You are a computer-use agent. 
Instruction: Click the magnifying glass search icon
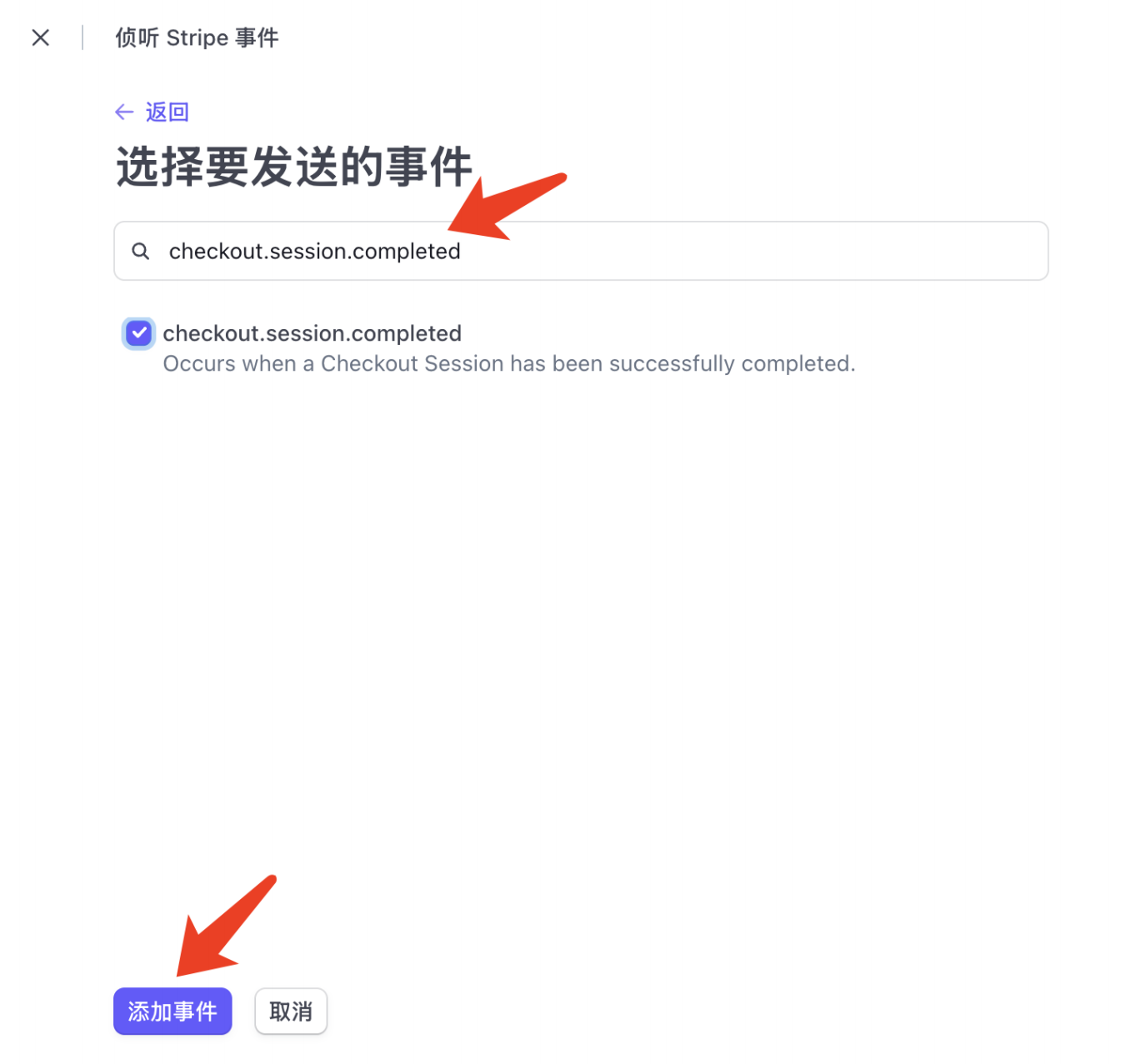click(x=141, y=251)
